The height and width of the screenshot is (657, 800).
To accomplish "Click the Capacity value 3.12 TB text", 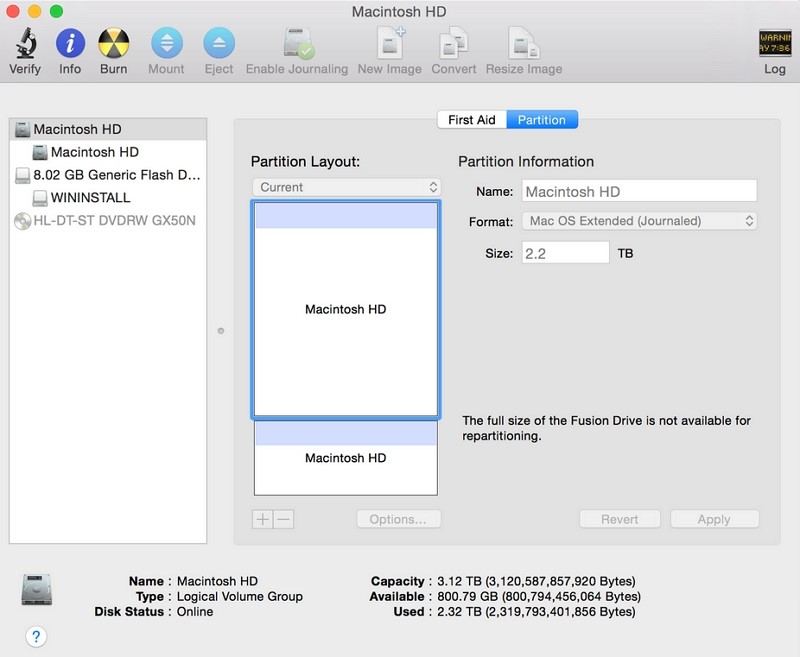I will pyautogui.click(x=536, y=582).
